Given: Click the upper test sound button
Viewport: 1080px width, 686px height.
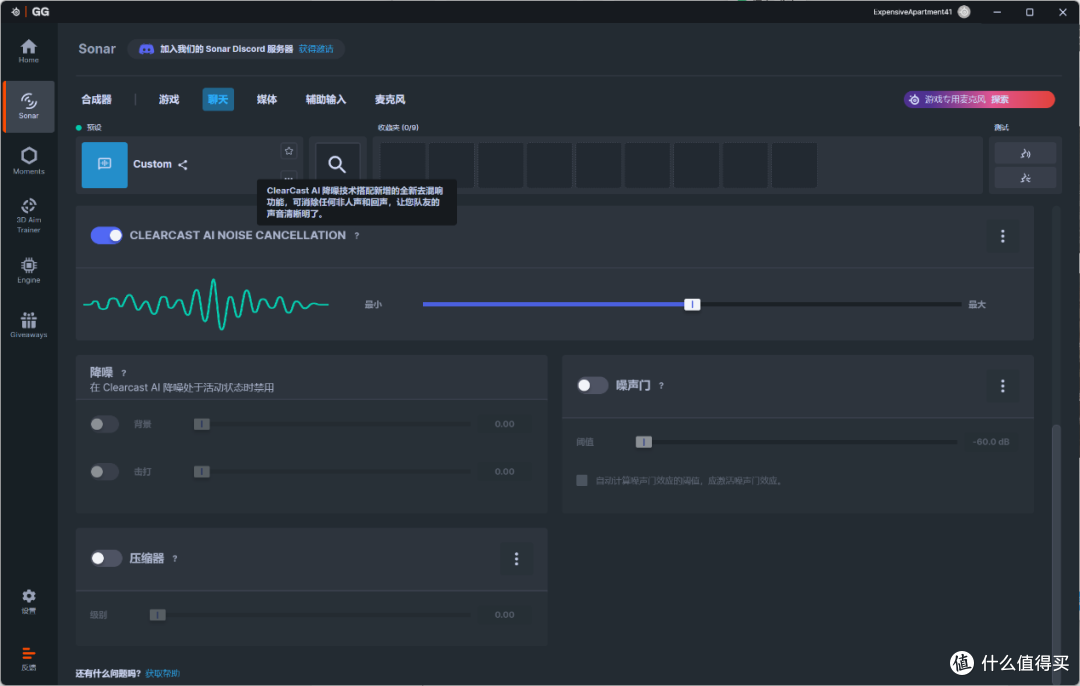Looking at the screenshot, I should coord(1025,153).
